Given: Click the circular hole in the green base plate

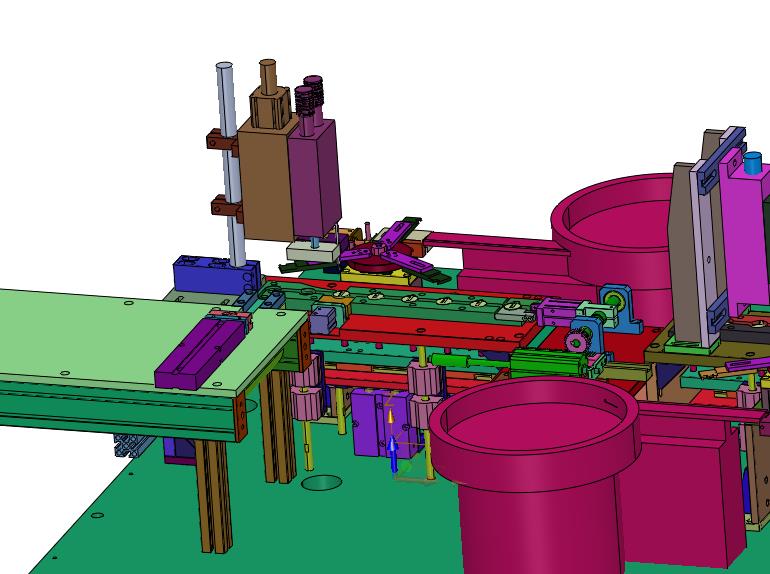Looking at the screenshot, I should [322, 483].
